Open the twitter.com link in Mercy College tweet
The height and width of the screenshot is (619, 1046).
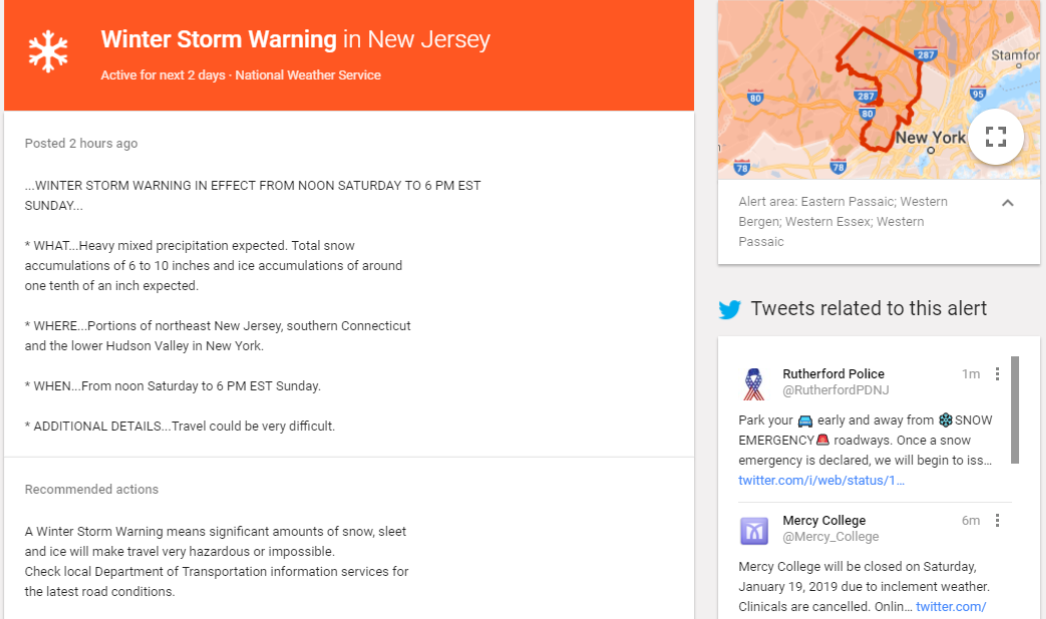click(x=951, y=606)
